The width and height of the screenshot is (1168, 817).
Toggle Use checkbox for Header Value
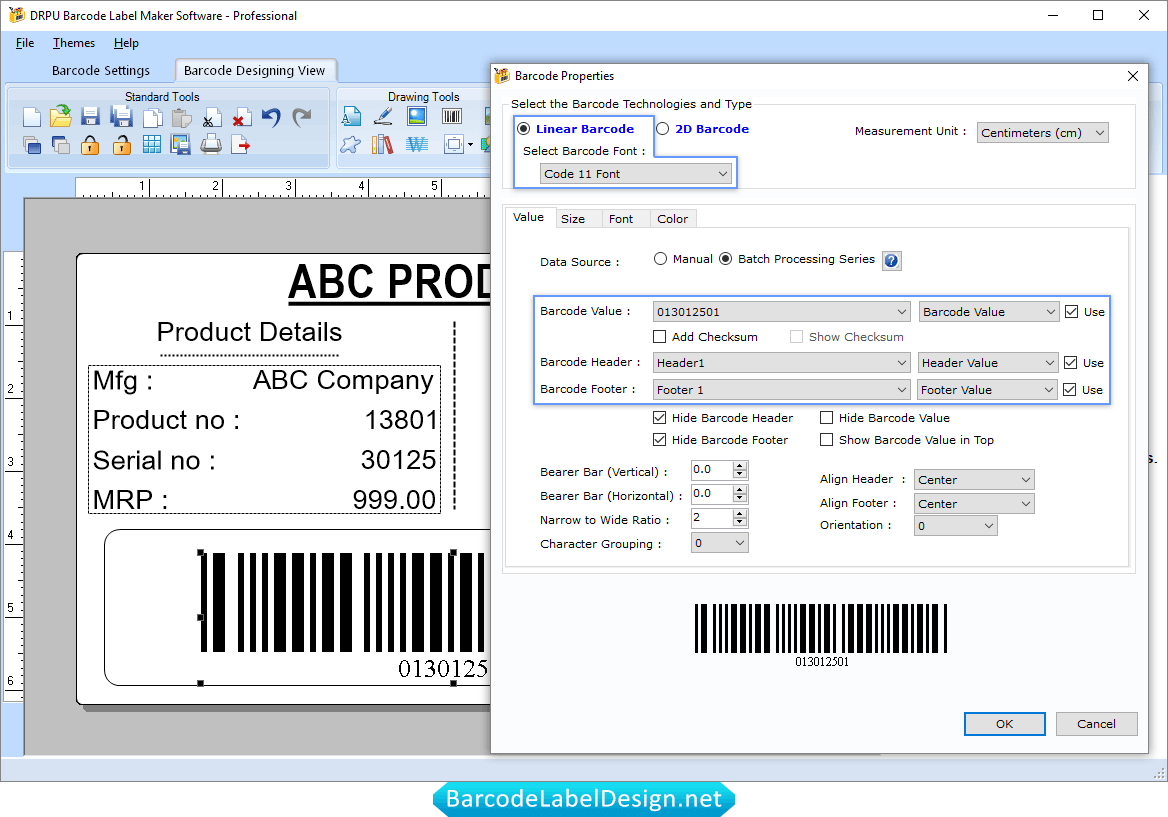(1070, 363)
